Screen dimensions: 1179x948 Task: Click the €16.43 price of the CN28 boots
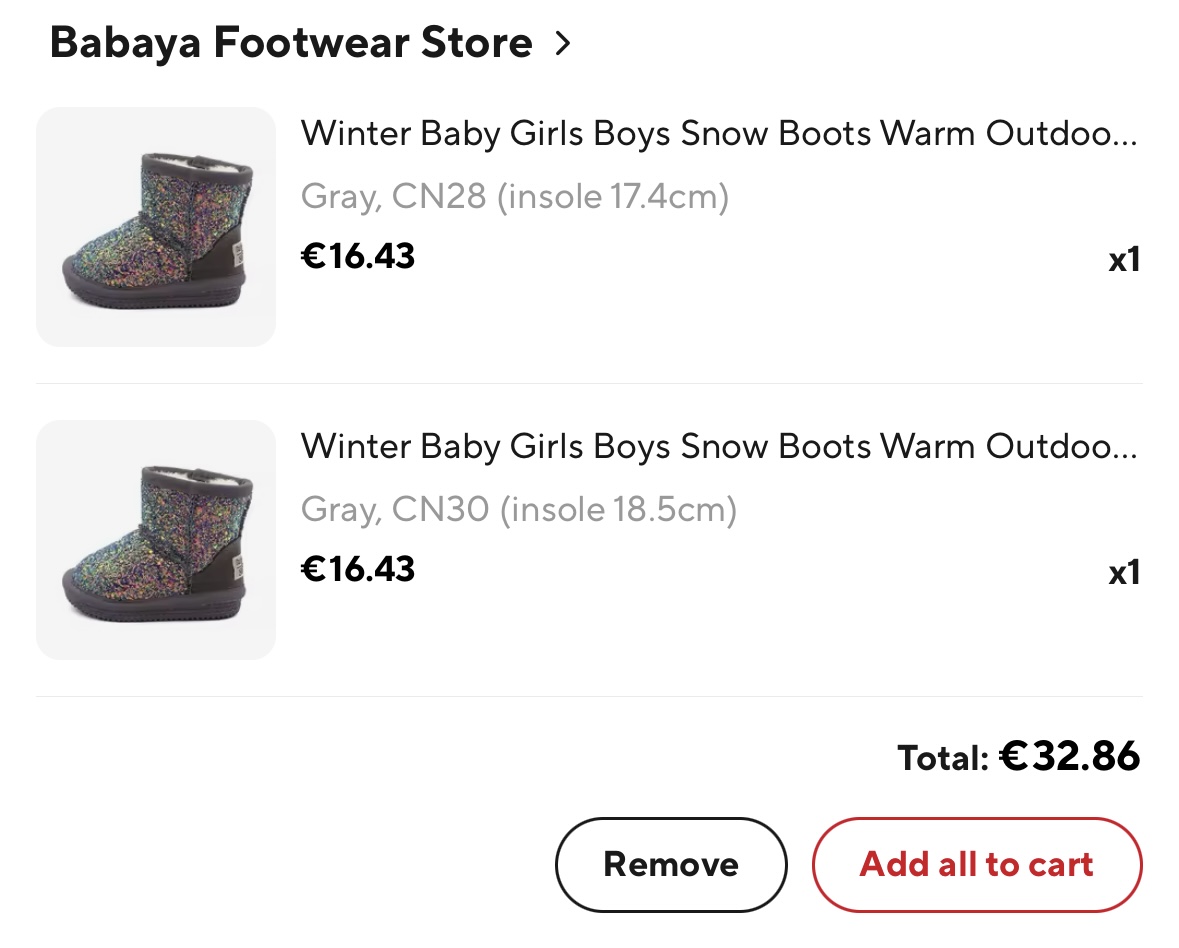click(x=358, y=256)
